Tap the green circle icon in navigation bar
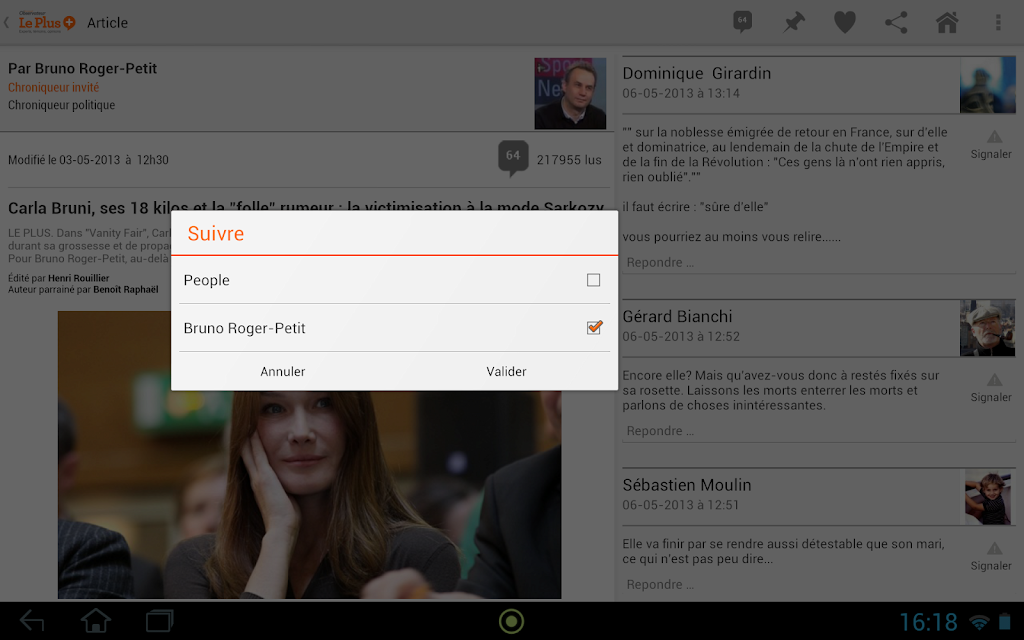The width and height of the screenshot is (1024, 640). point(511,621)
